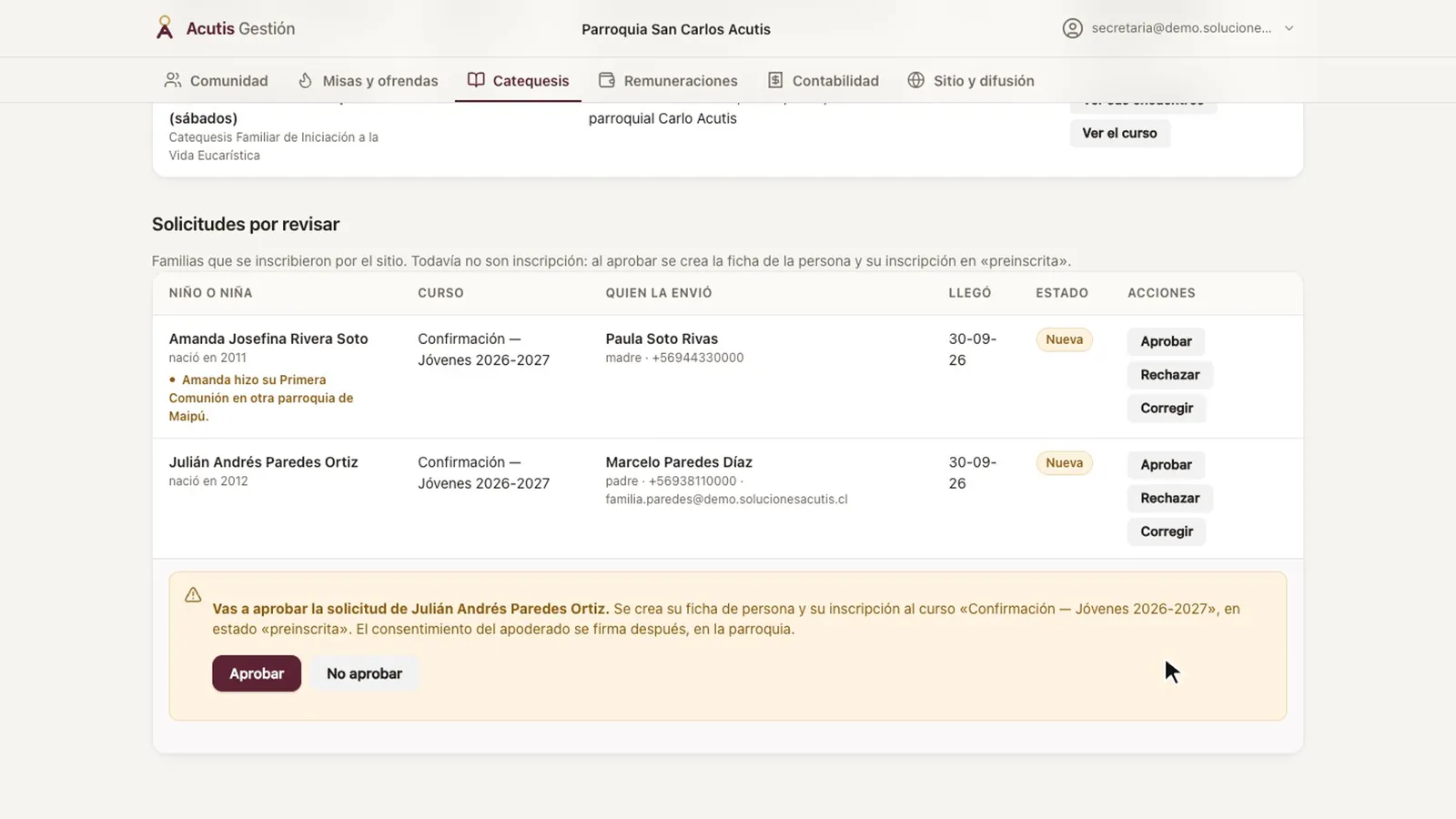Click the No aprobar button
The height and width of the screenshot is (819, 1456).
364,673
